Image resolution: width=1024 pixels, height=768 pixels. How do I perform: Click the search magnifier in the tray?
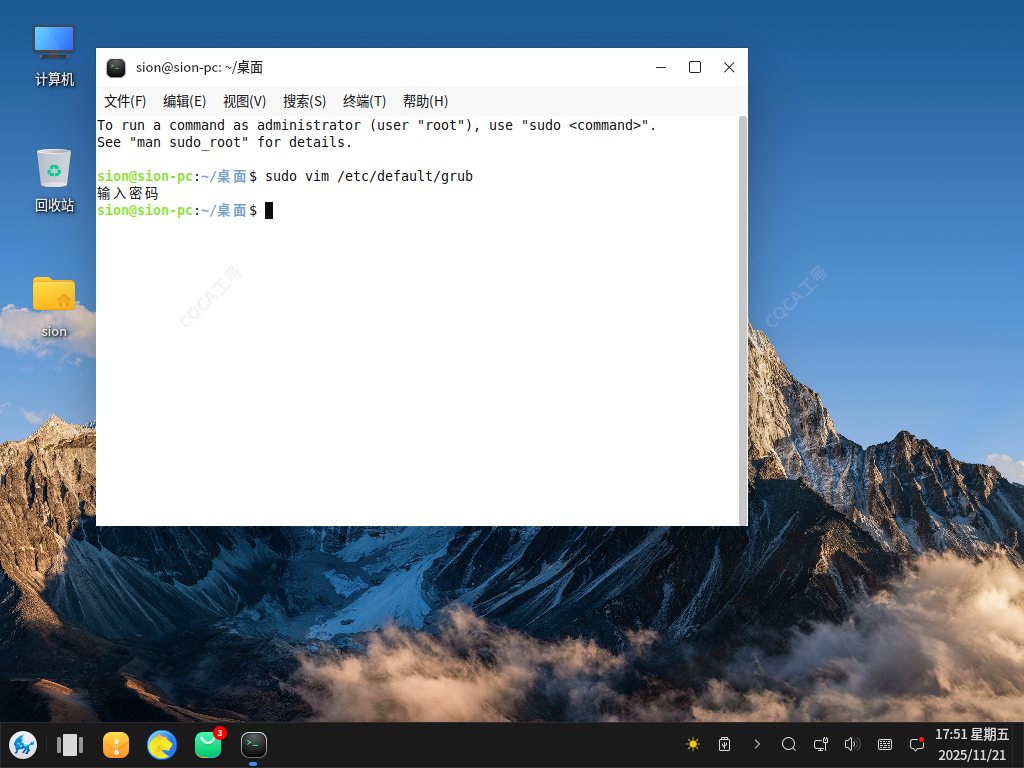(789, 744)
